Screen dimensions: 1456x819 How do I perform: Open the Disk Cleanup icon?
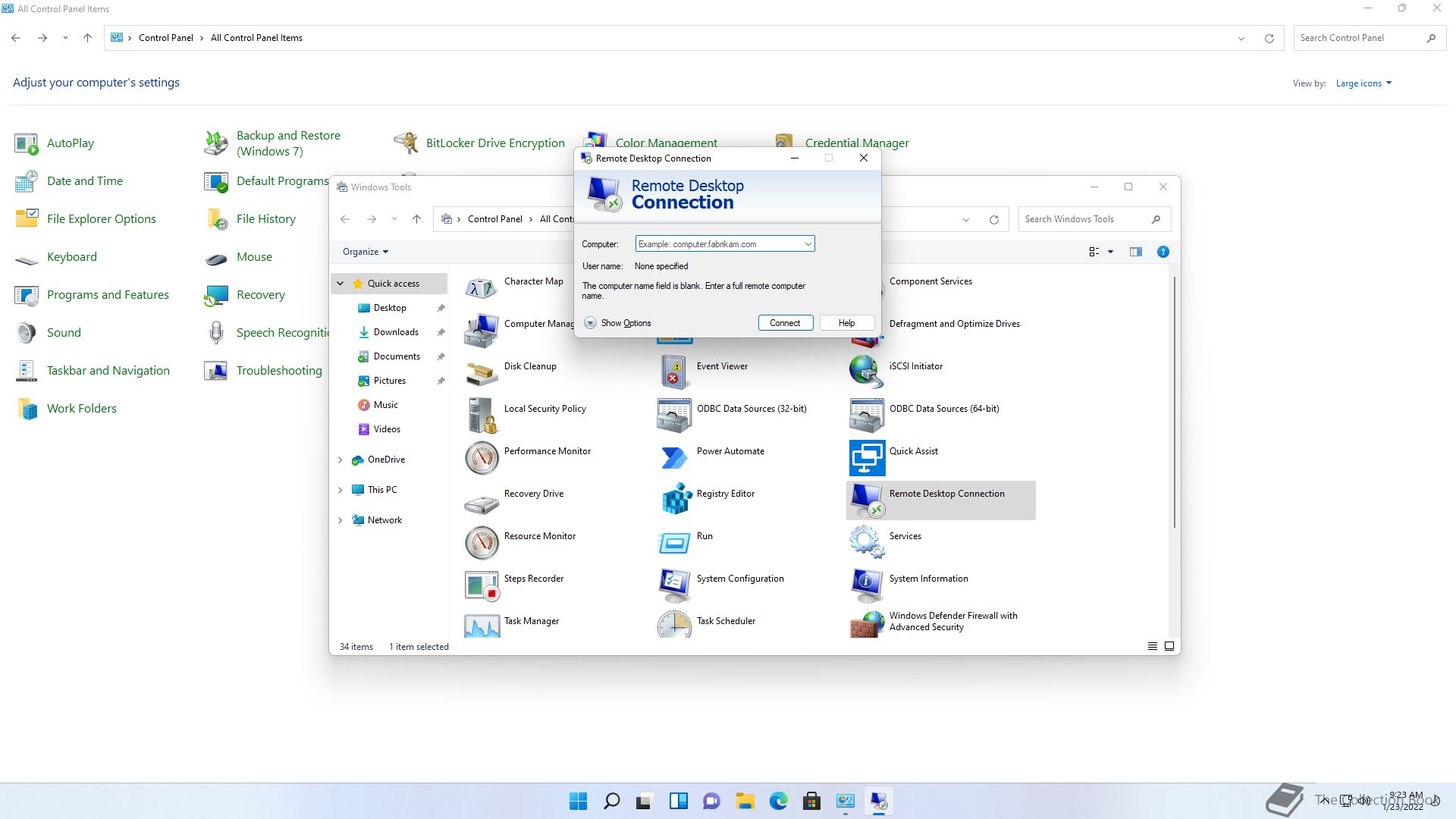(482, 372)
